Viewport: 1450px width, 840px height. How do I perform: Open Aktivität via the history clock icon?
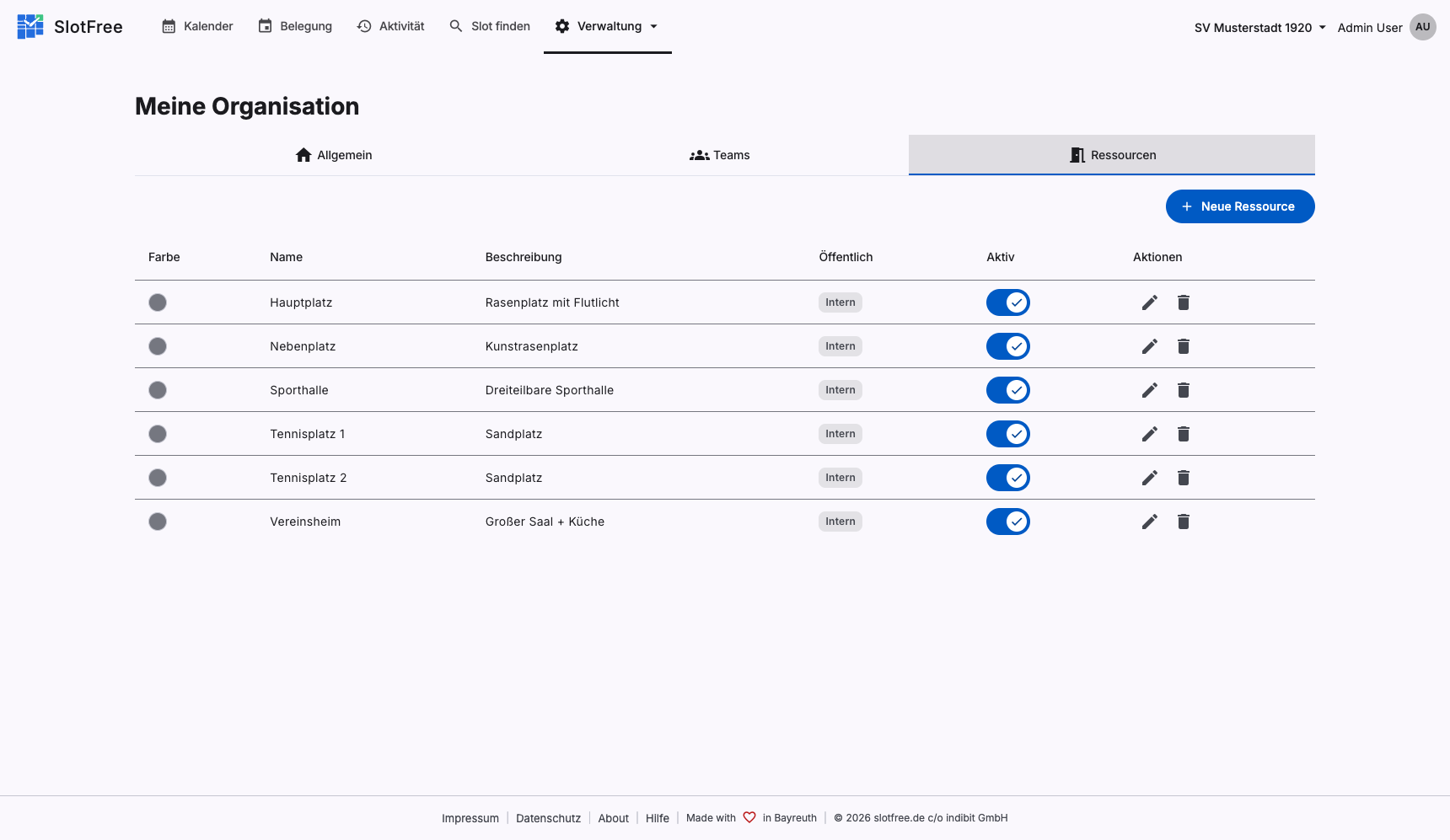(364, 26)
